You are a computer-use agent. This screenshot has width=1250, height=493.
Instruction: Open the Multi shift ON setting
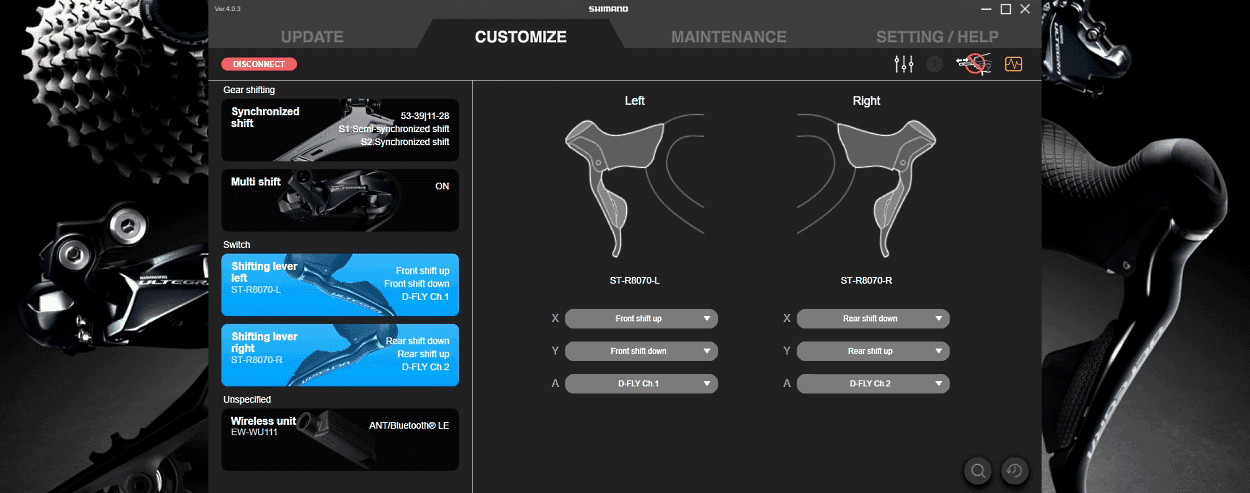pyautogui.click(x=340, y=199)
